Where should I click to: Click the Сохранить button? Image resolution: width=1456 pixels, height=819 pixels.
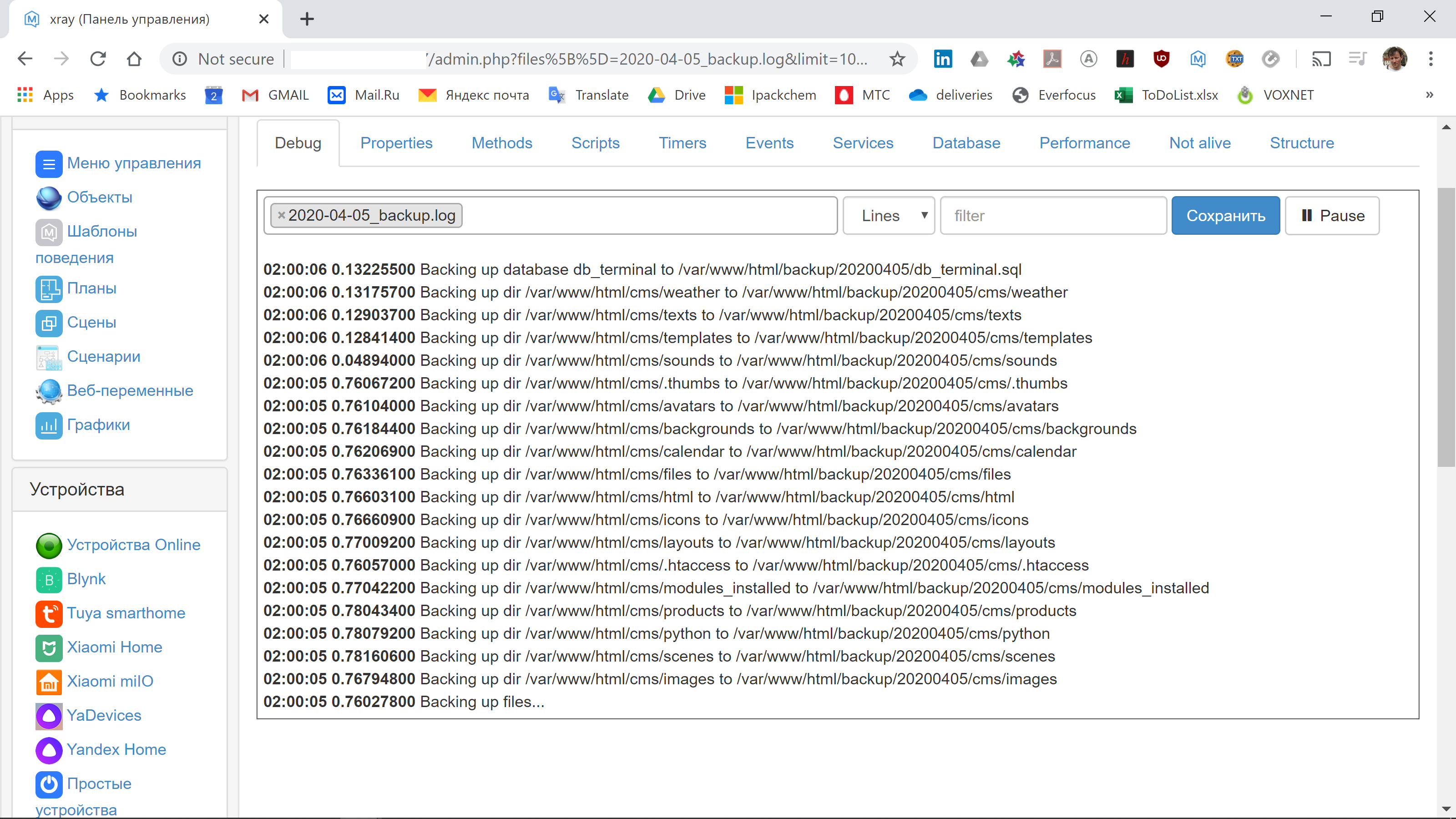click(x=1225, y=215)
